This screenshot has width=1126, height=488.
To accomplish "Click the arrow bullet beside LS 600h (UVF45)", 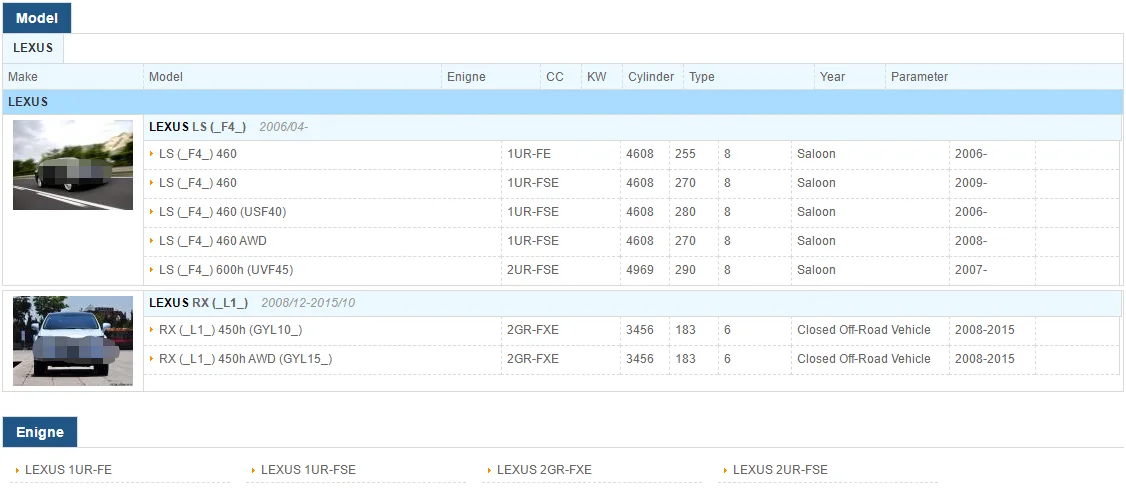I will tap(152, 270).
